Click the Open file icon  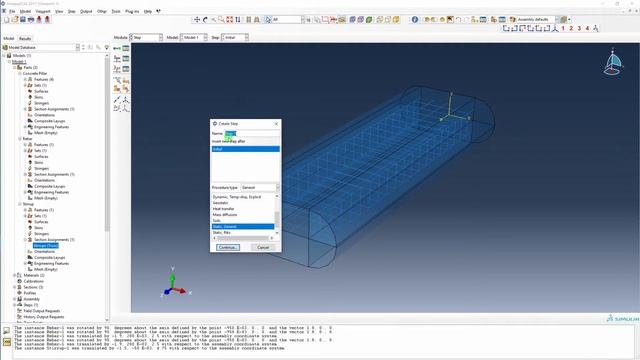tap(15, 19)
